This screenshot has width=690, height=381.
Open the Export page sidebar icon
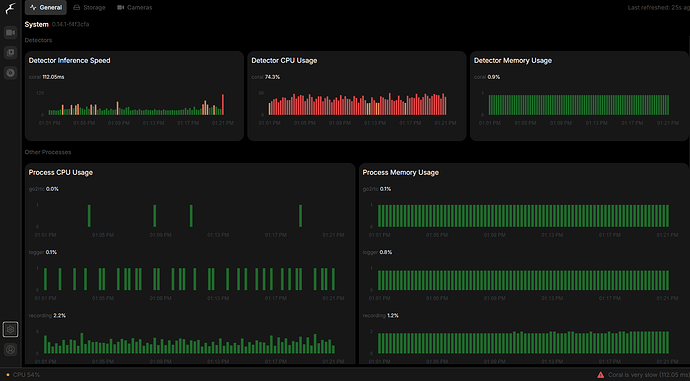pos(11,73)
